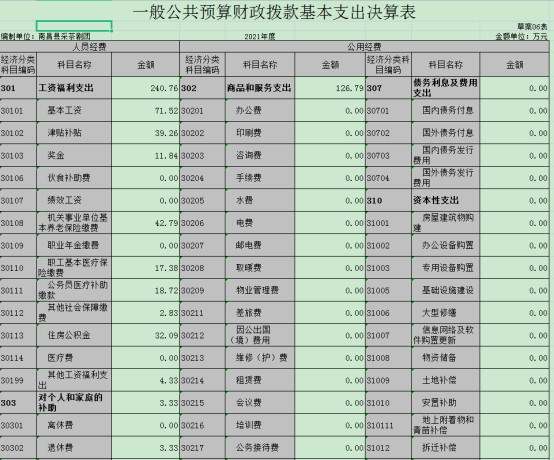Viewport: 554px width, 460px height.
Task: Select the 津贴补贴 amount 39.26
Action: (x=146, y=133)
